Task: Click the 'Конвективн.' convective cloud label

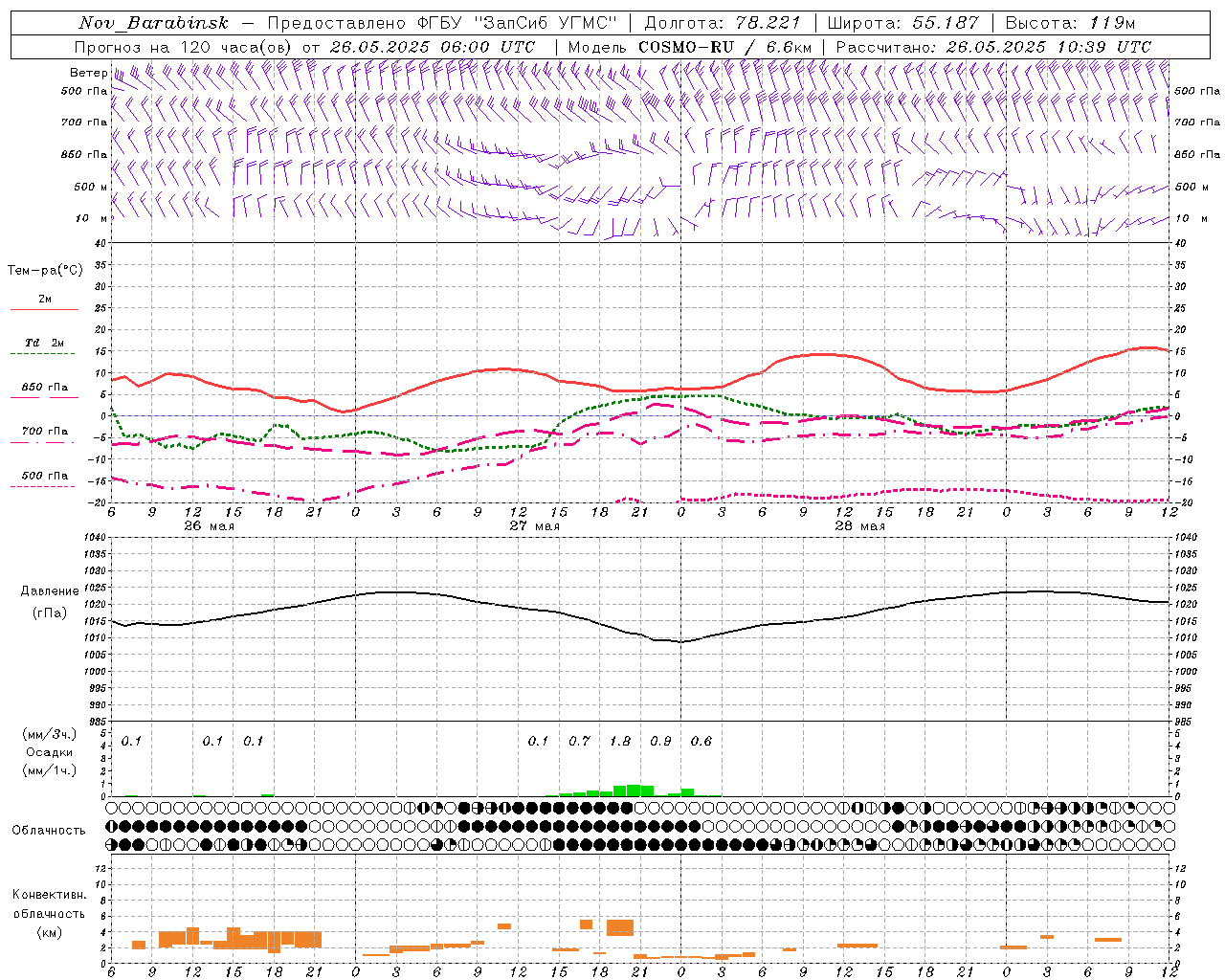Action: (49, 895)
